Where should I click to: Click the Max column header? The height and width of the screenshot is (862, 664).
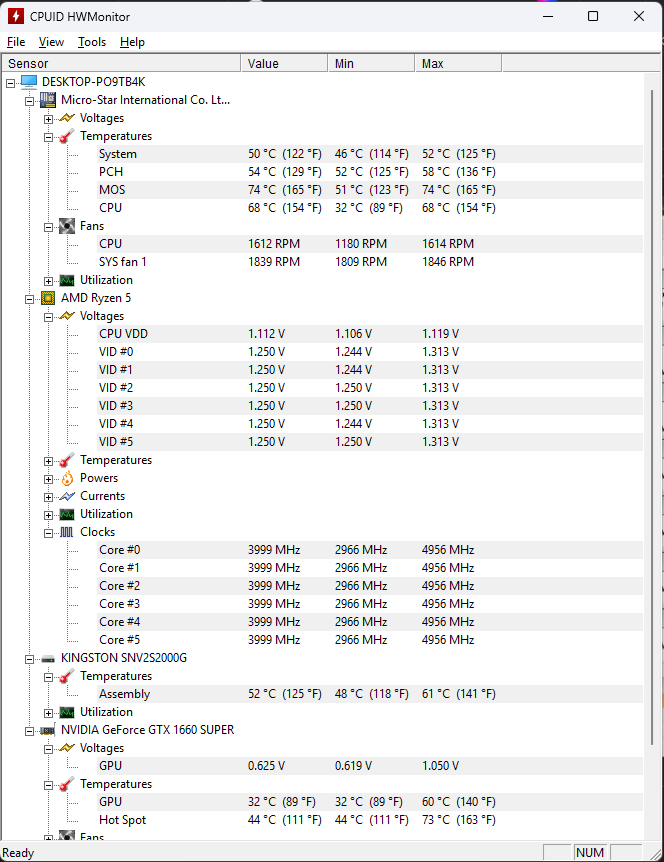point(457,64)
